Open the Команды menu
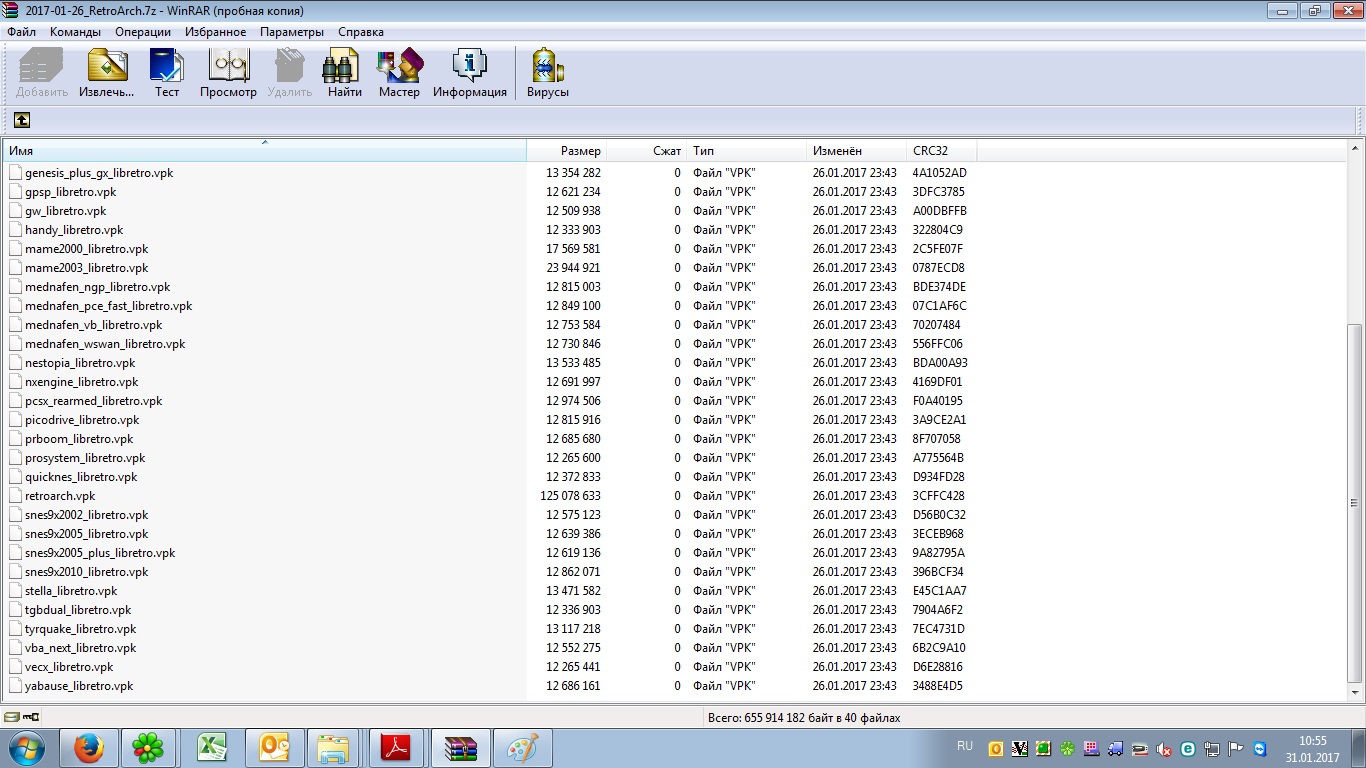The image size is (1366, 768). click(75, 32)
